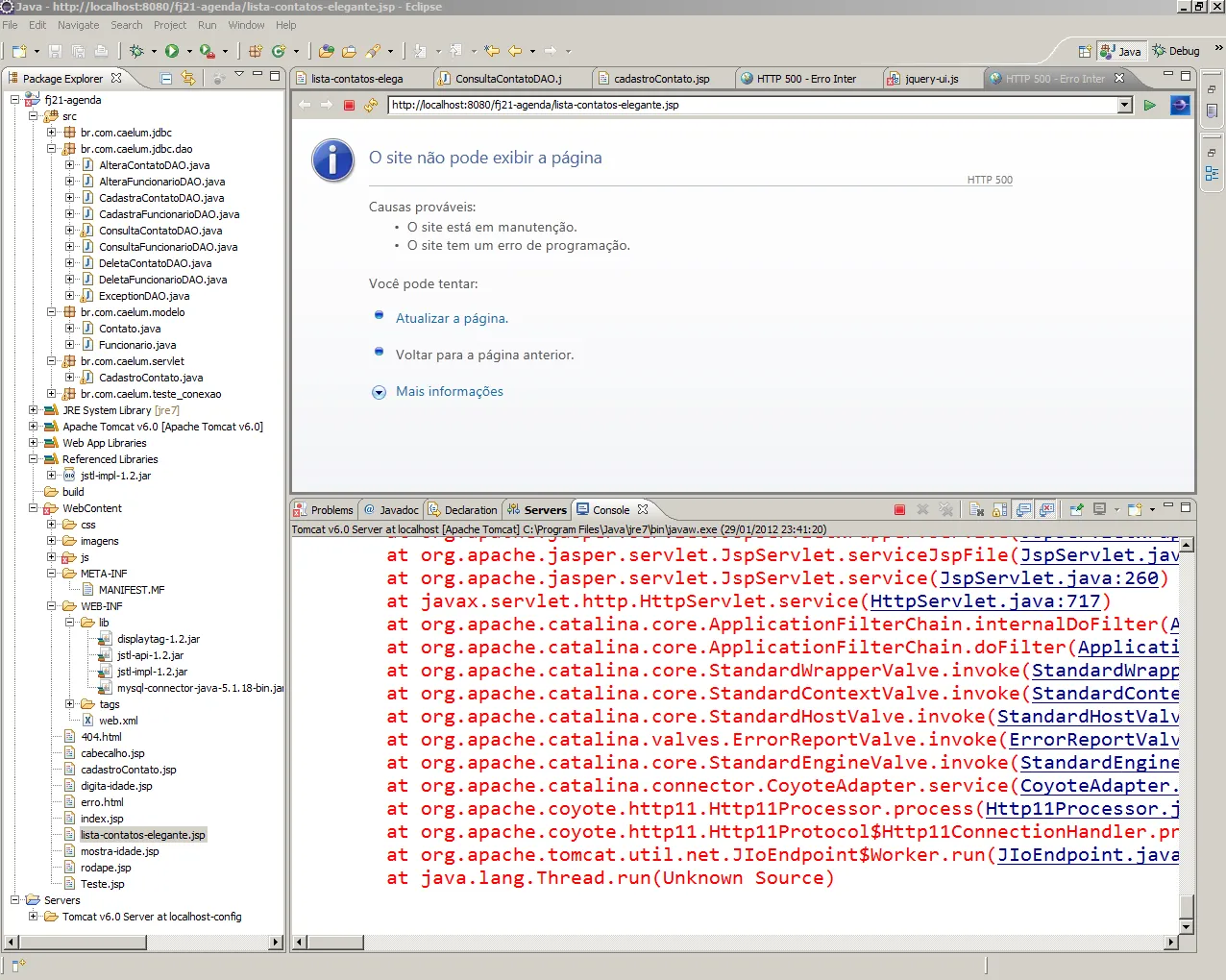Click the Pin Console icon
The height and width of the screenshot is (980, 1226).
coord(1076,510)
